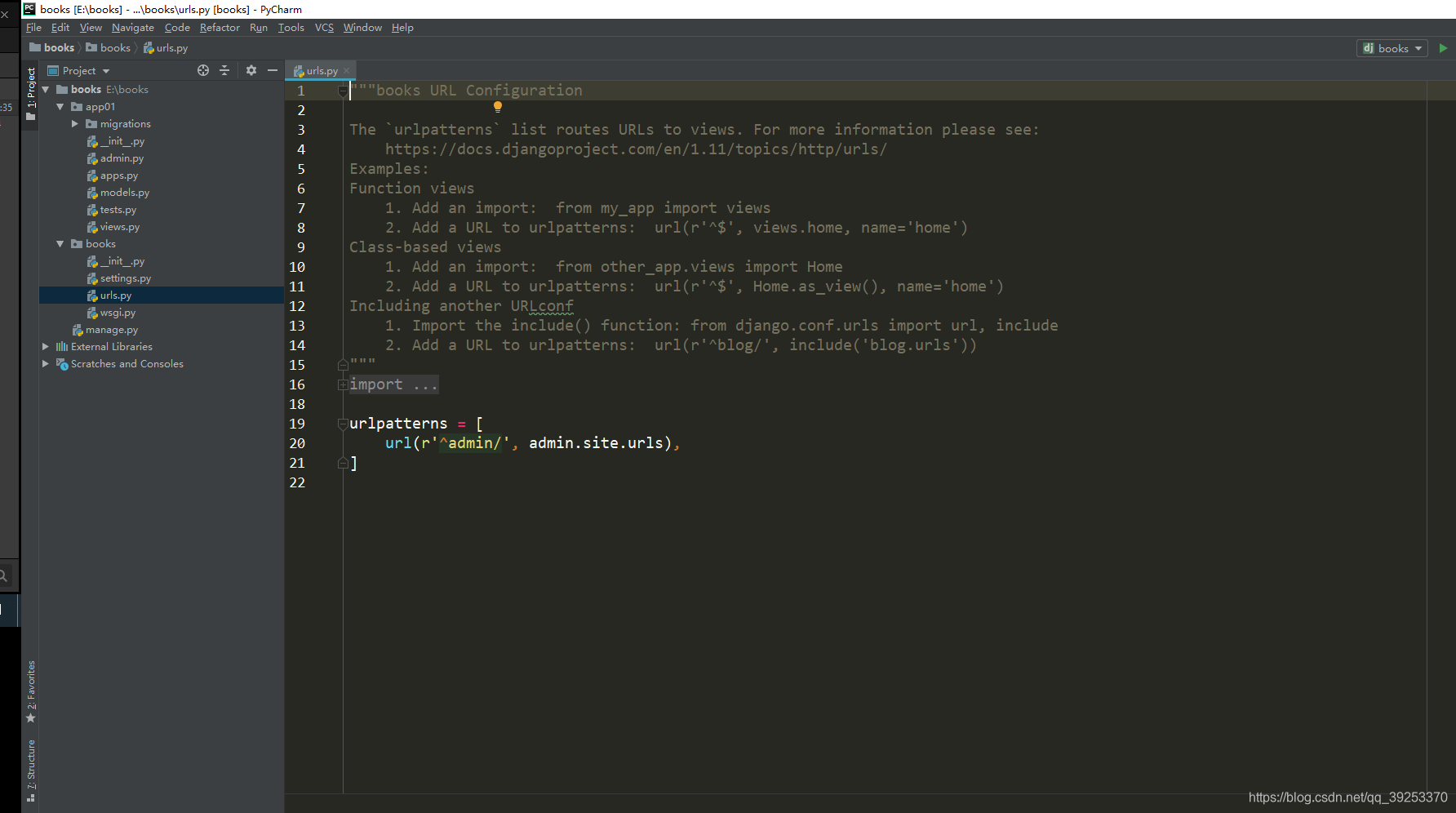Select settings.py in project tree
Viewport: 1456px width, 813px height.
(126, 278)
